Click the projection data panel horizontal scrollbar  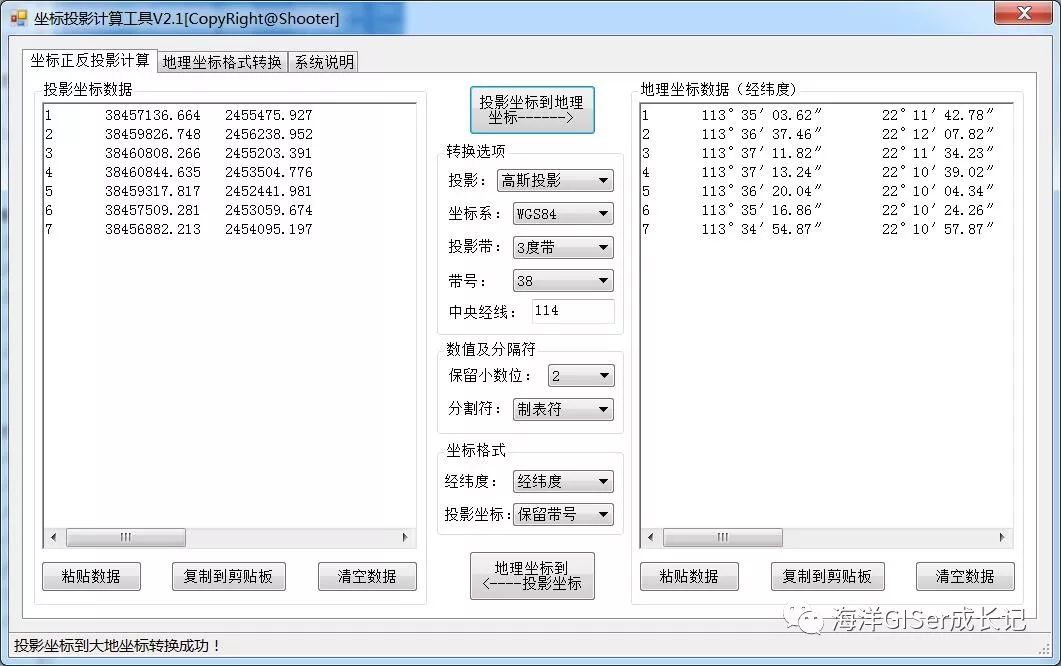[x=127, y=537]
